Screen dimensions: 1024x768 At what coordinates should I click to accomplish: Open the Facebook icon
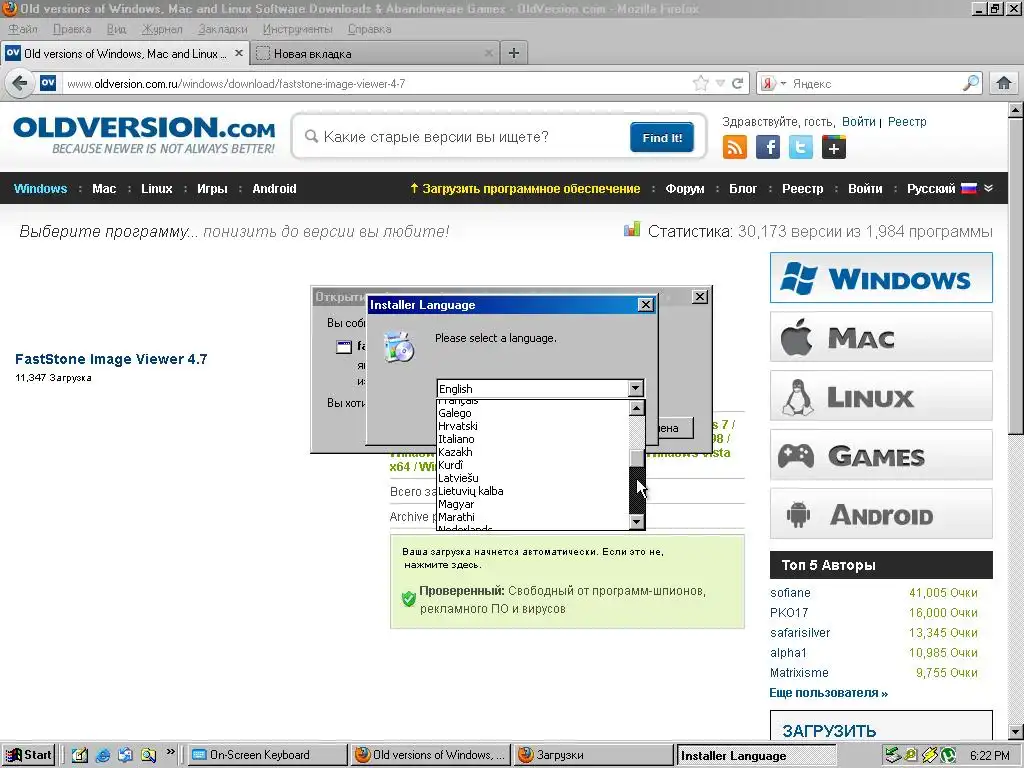[768, 147]
